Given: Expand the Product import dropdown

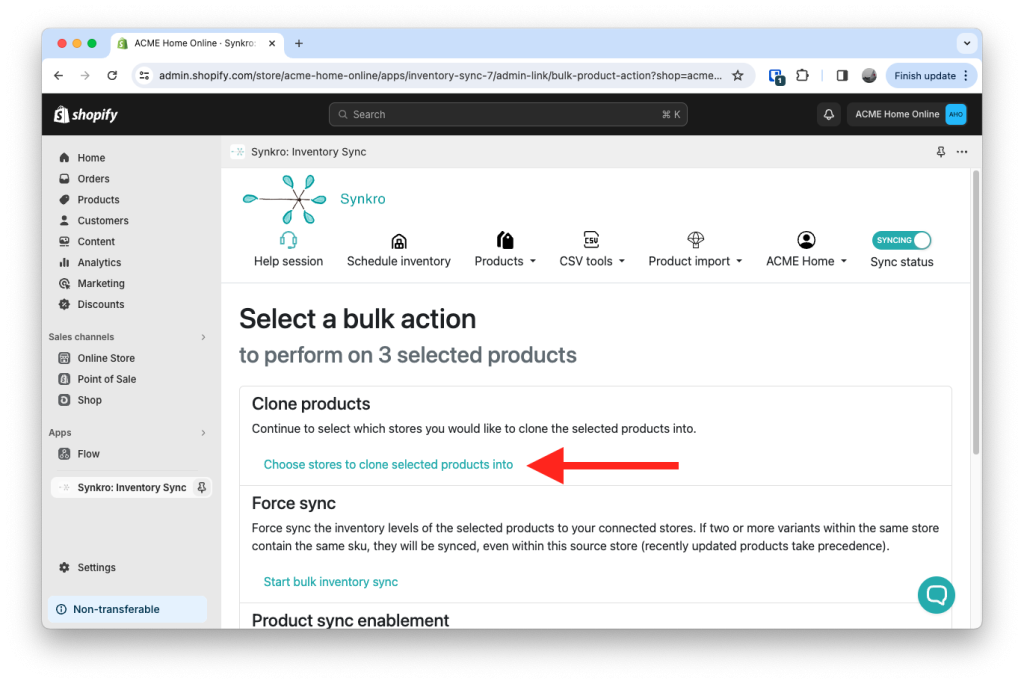Looking at the screenshot, I should (695, 261).
